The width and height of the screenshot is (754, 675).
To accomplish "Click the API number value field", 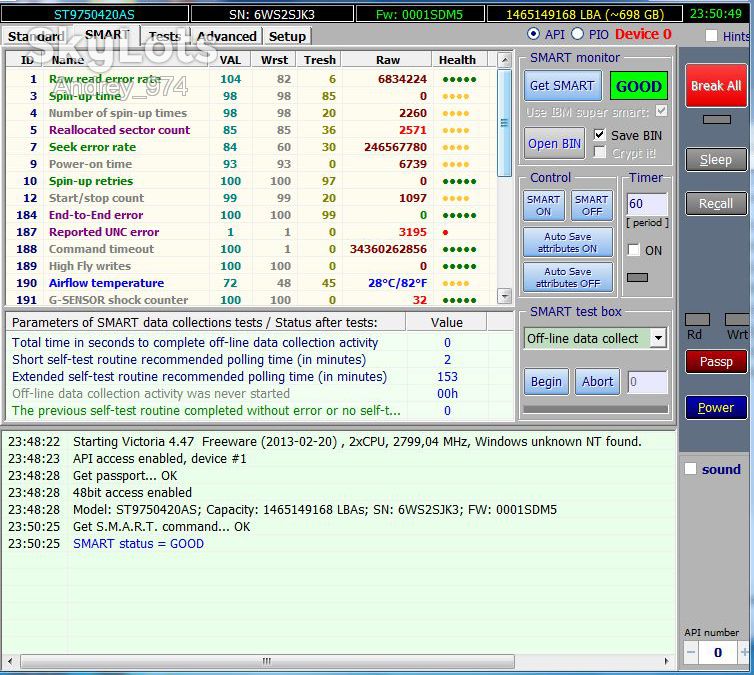I will (718, 652).
